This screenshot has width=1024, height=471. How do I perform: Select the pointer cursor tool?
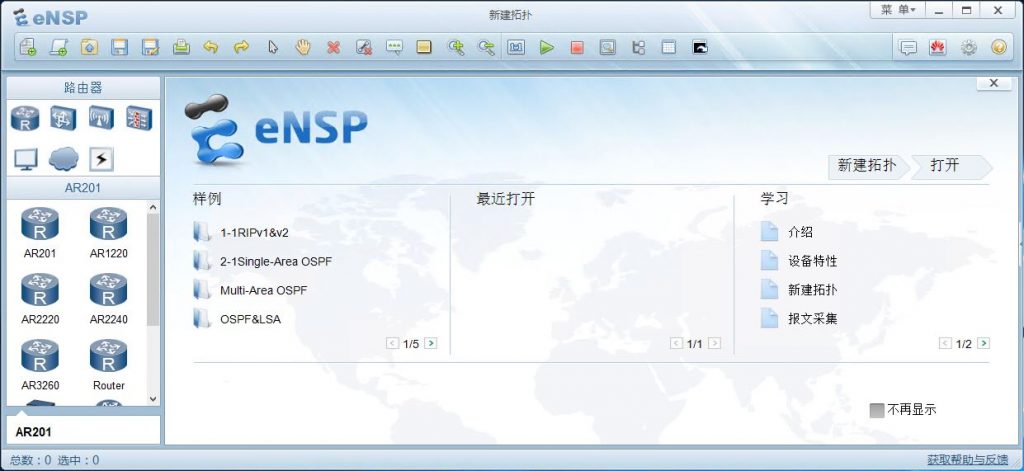pyautogui.click(x=273, y=47)
